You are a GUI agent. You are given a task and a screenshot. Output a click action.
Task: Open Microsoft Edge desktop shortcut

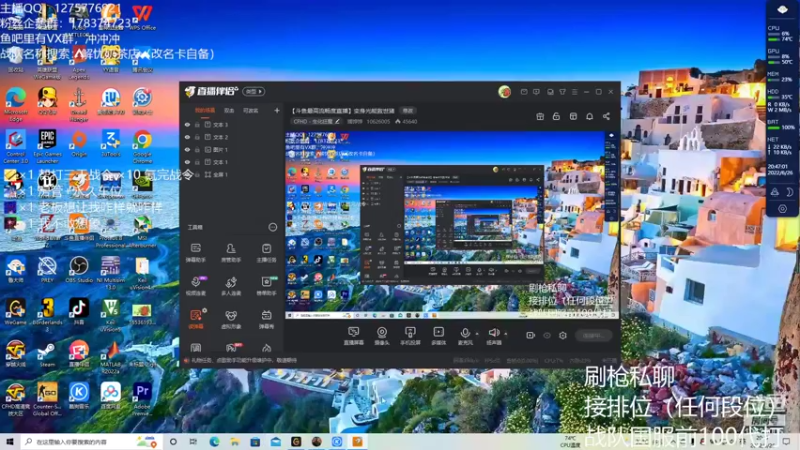coord(16,104)
